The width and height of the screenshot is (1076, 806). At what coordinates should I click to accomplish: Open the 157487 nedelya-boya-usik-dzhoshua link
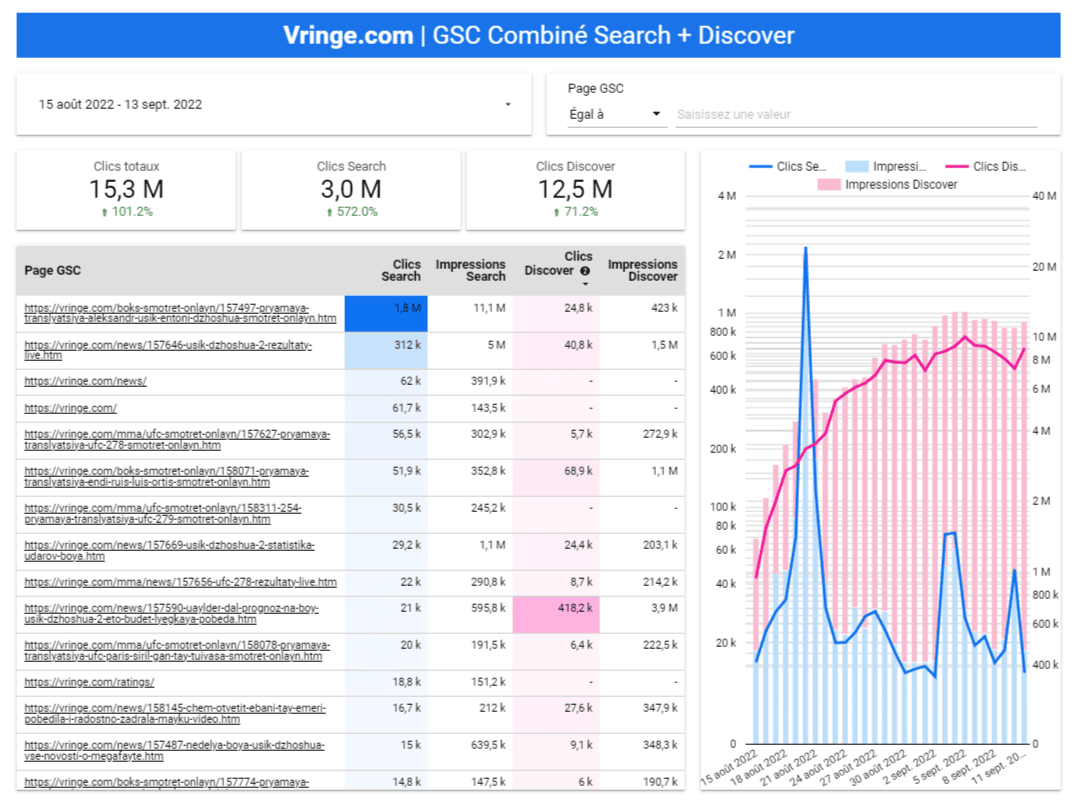click(x=174, y=751)
